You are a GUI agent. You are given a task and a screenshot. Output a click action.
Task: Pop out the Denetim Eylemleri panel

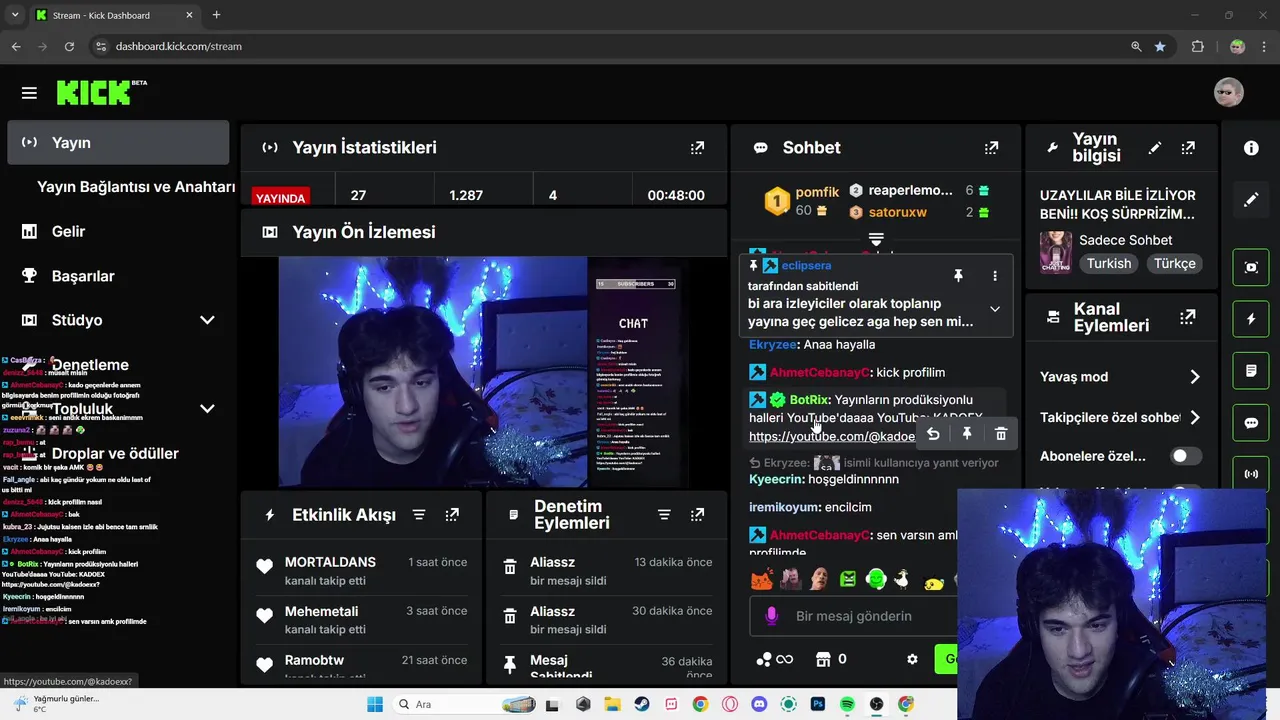point(697,515)
